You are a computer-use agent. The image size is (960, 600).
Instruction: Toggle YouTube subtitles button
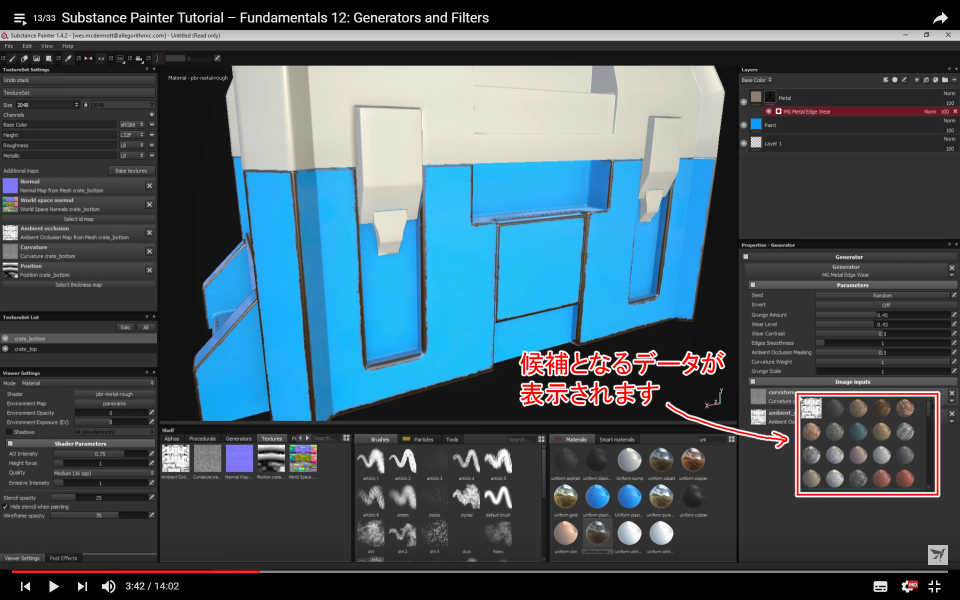click(880, 587)
